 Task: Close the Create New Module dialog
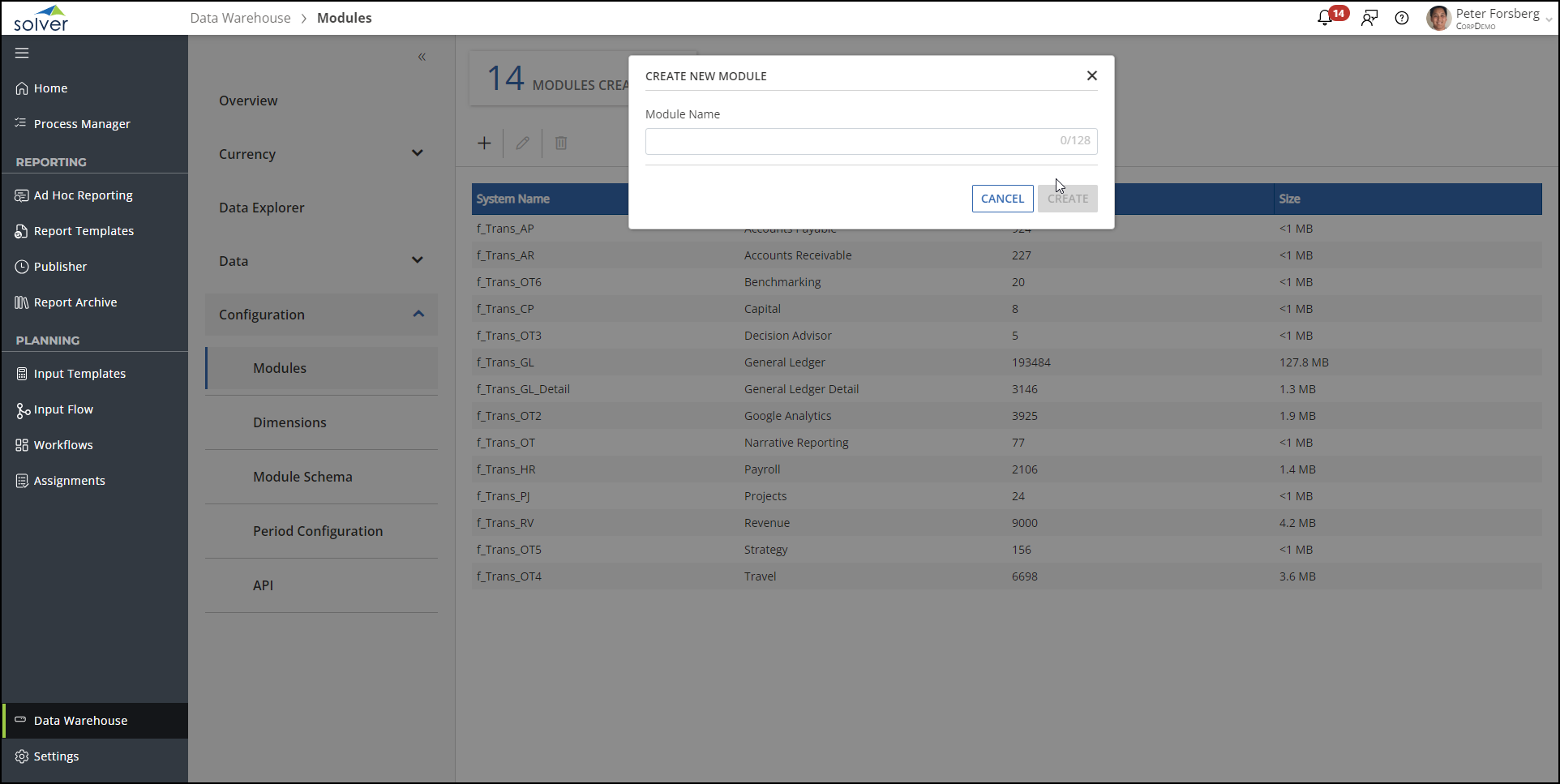pos(1091,75)
